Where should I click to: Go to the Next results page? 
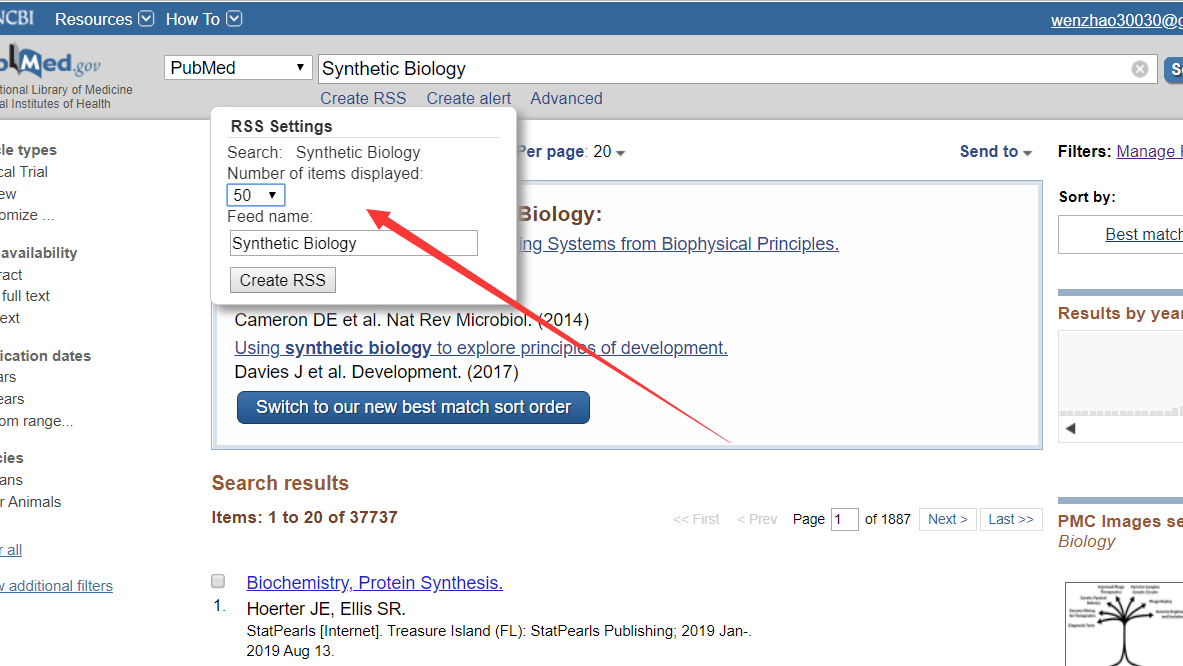coord(947,519)
